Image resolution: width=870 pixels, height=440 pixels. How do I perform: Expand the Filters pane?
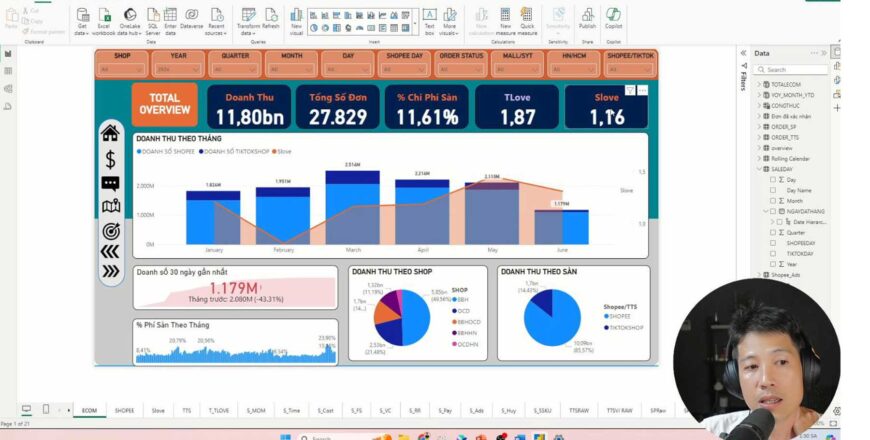743,53
